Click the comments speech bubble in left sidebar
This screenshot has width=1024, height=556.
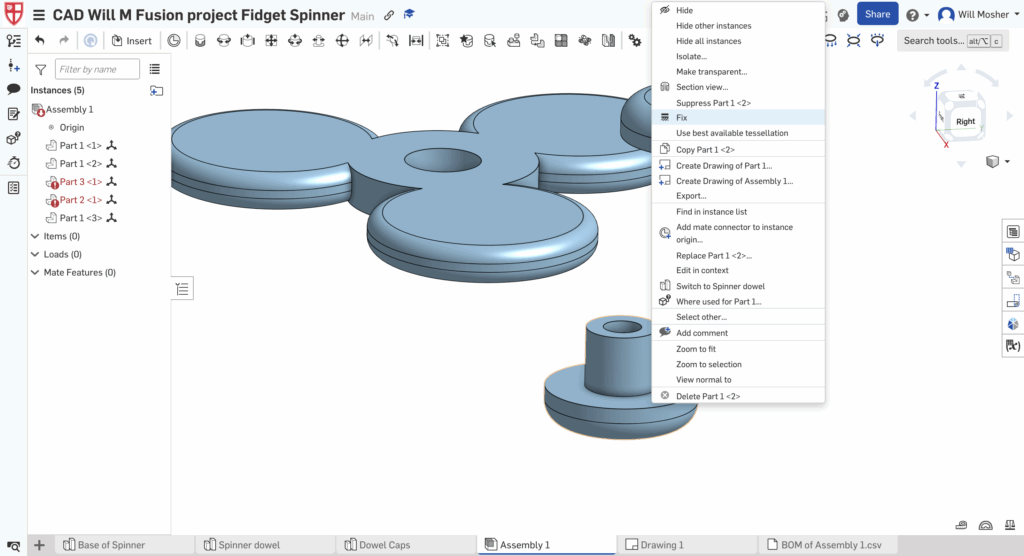pos(14,89)
